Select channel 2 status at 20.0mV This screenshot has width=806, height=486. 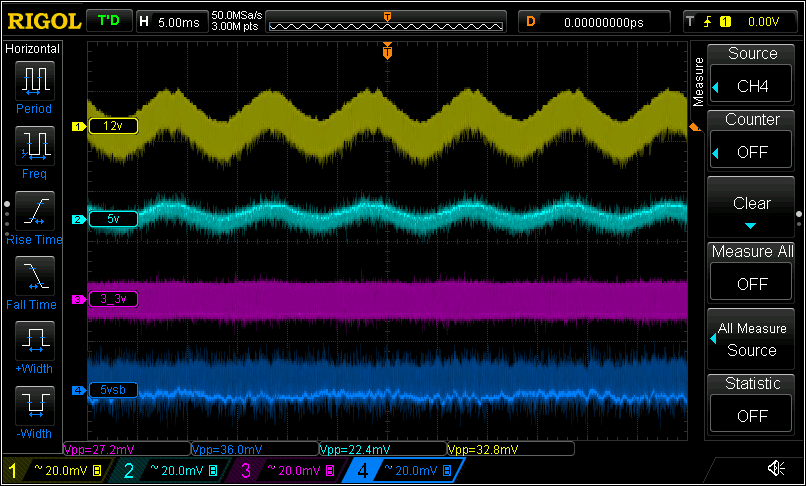pyautogui.click(x=171, y=470)
